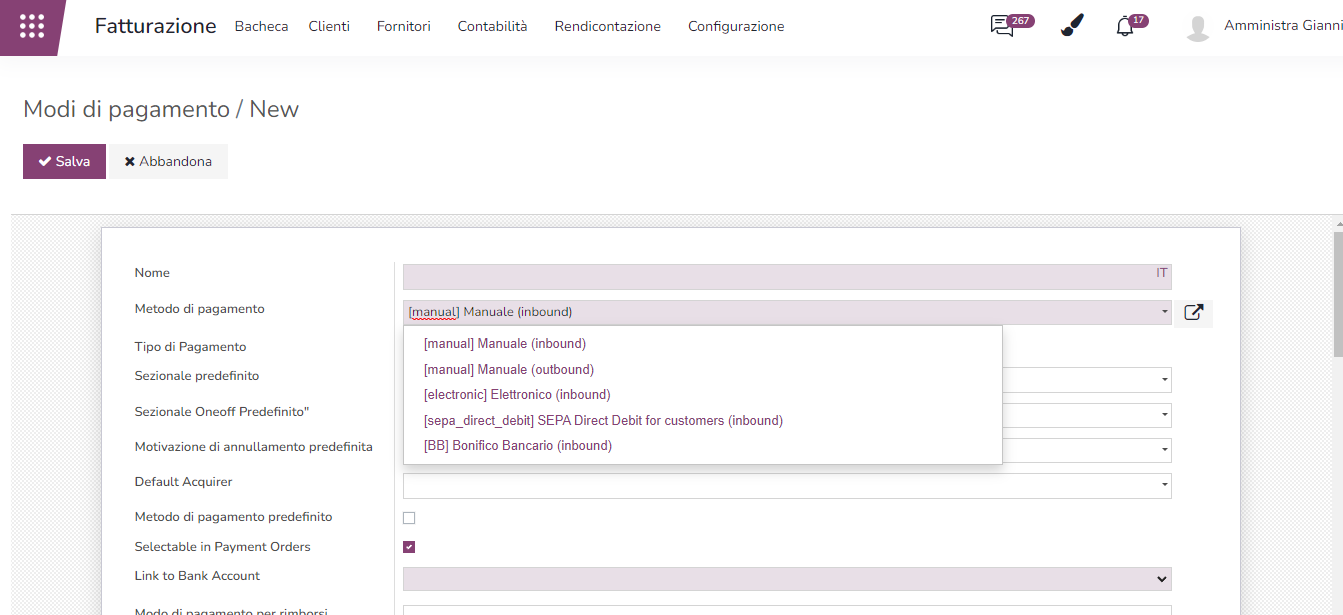Open the Contabilità menu
This screenshot has height=615, width=1343.
tap(492, 27)
